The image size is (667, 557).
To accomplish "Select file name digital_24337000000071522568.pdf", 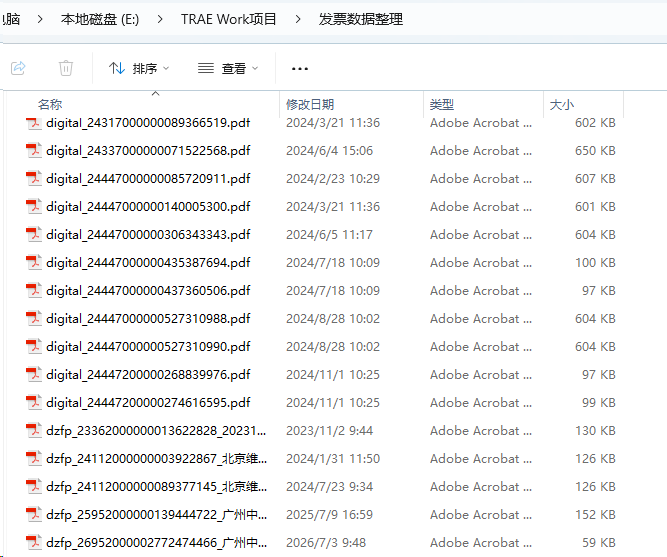I will point(148,151).
